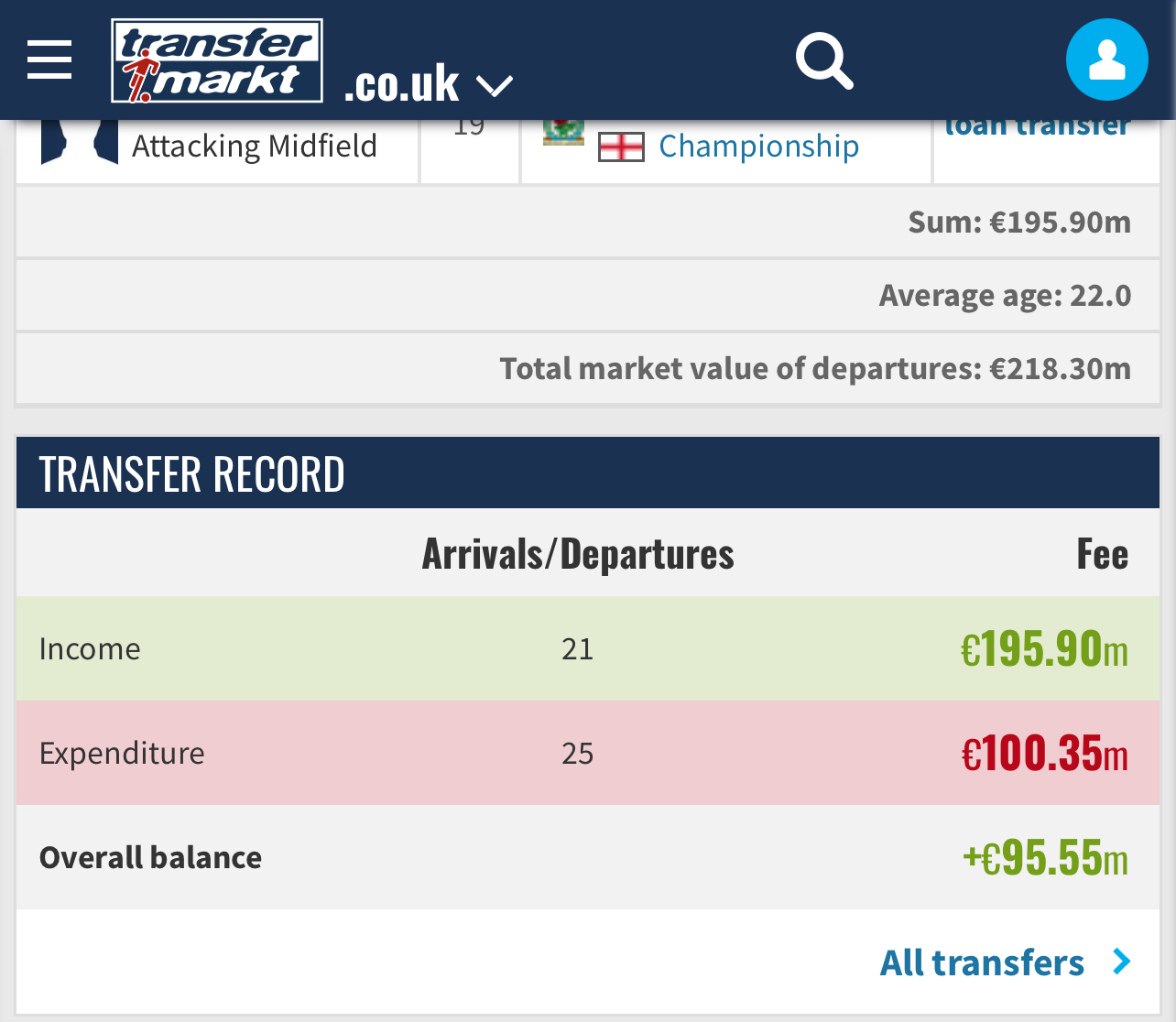Click the club crest above Championship
1176x1022 pixels.
[563, 133]
